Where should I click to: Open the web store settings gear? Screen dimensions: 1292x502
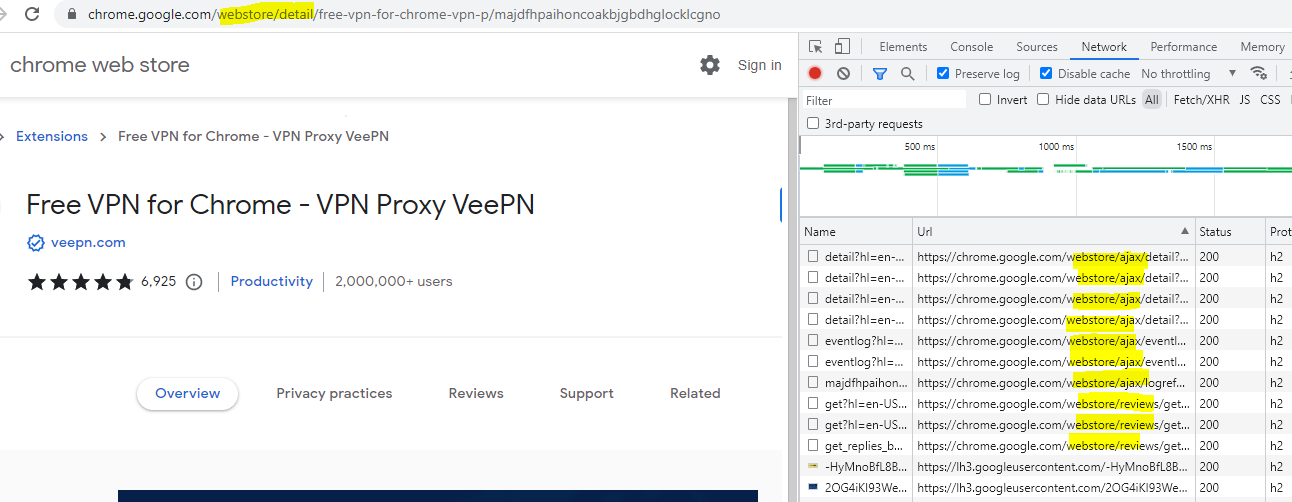(710, 65)
